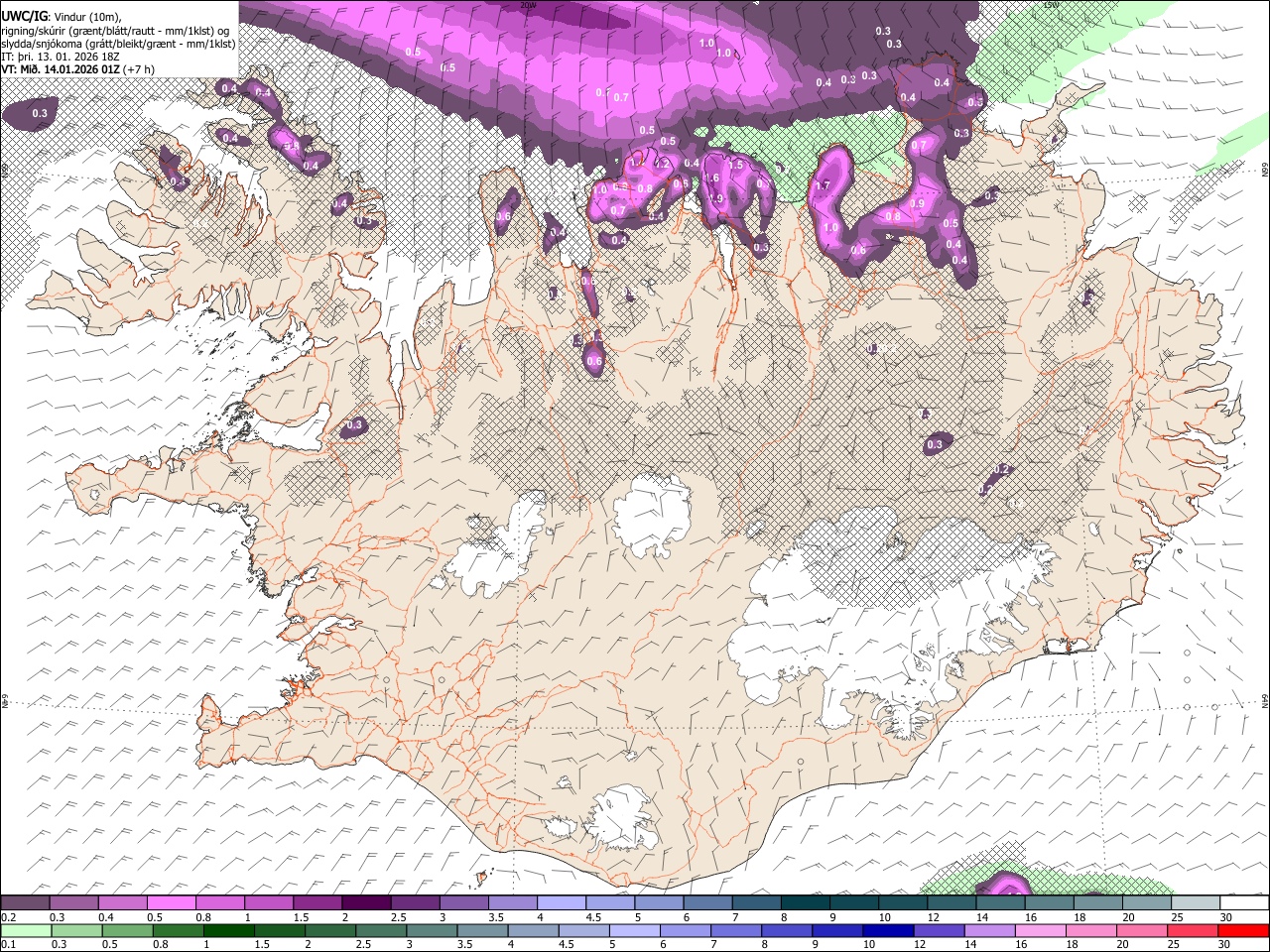This screenshot has width=1270, height=952.
Task: Click the 1.6 snowfall value on the map
Action: click(x=710, y=178)
